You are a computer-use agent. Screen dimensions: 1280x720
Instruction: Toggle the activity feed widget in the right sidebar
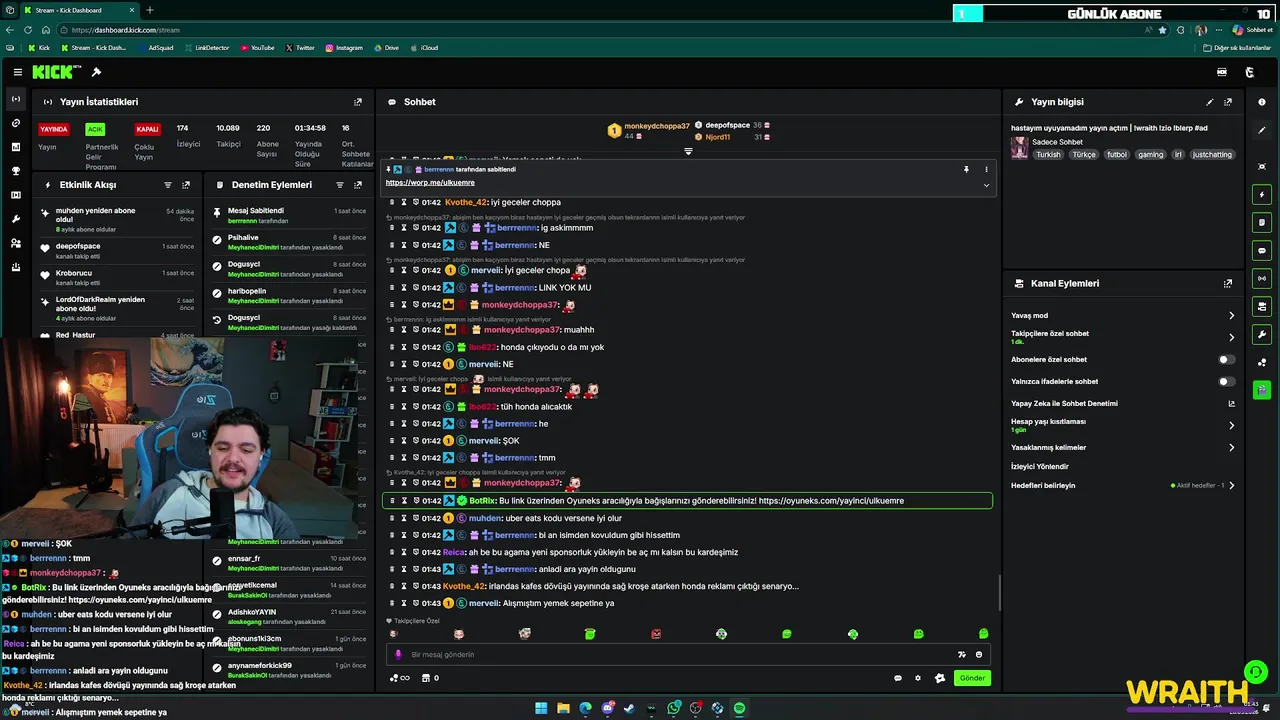pos(1262,195)
